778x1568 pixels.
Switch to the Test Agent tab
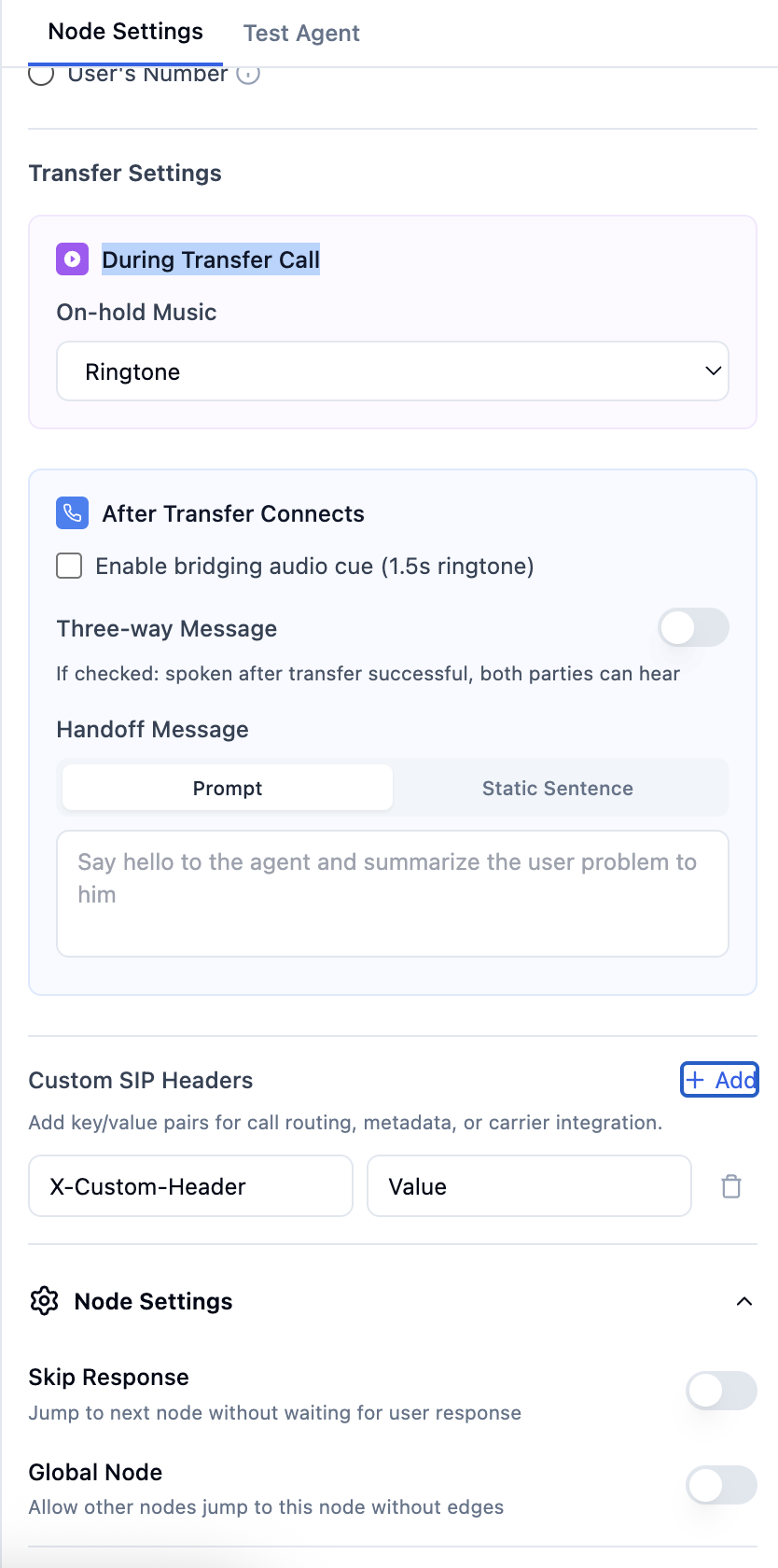pos(300,33)
